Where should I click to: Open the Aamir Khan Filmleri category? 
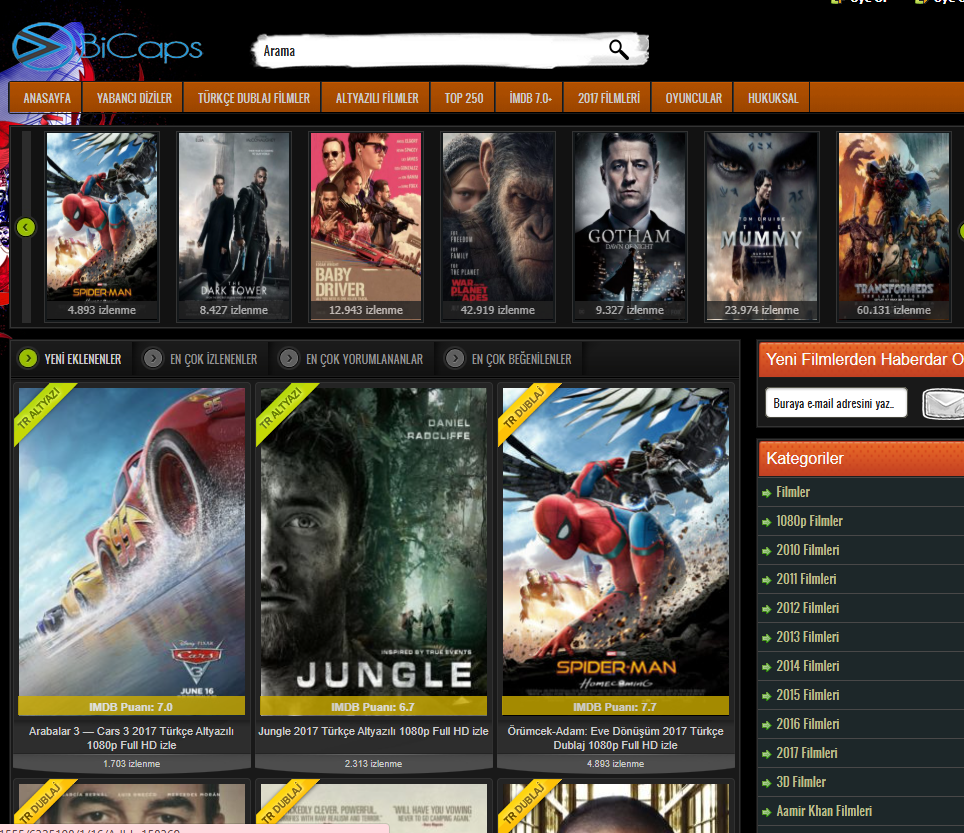[x=824, y=810]
